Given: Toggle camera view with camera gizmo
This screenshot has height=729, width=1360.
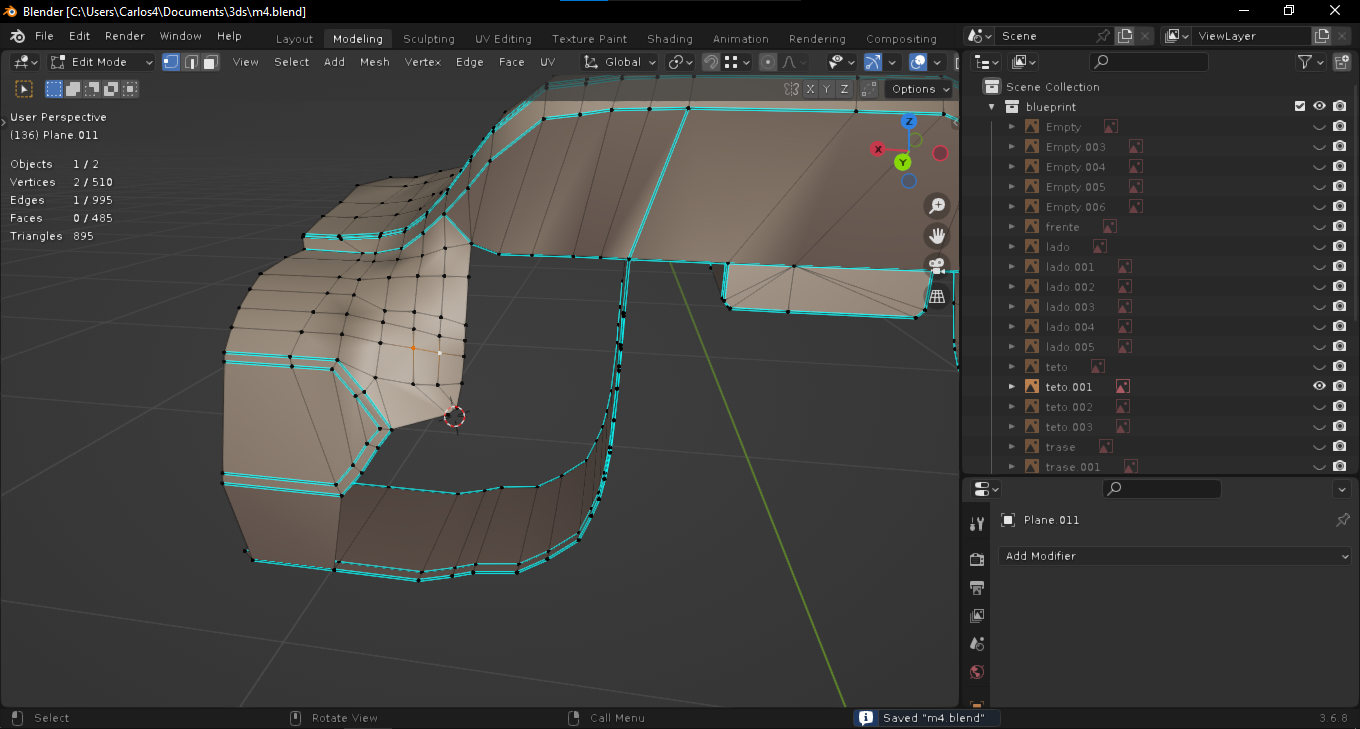Looking at the screenshot, I should click(x=937, y=266).
